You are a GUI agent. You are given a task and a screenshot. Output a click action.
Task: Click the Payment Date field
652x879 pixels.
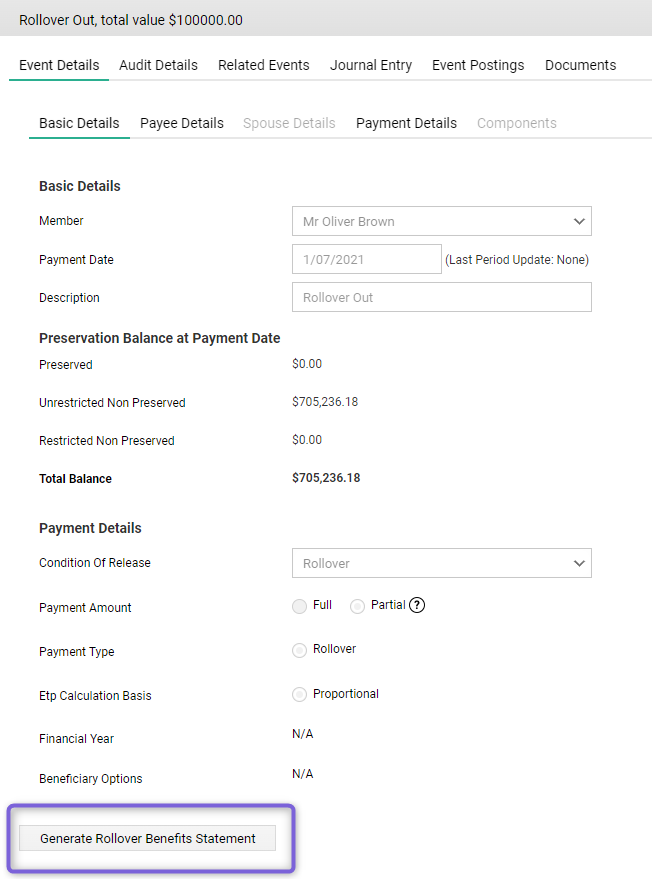coord(366,259)
